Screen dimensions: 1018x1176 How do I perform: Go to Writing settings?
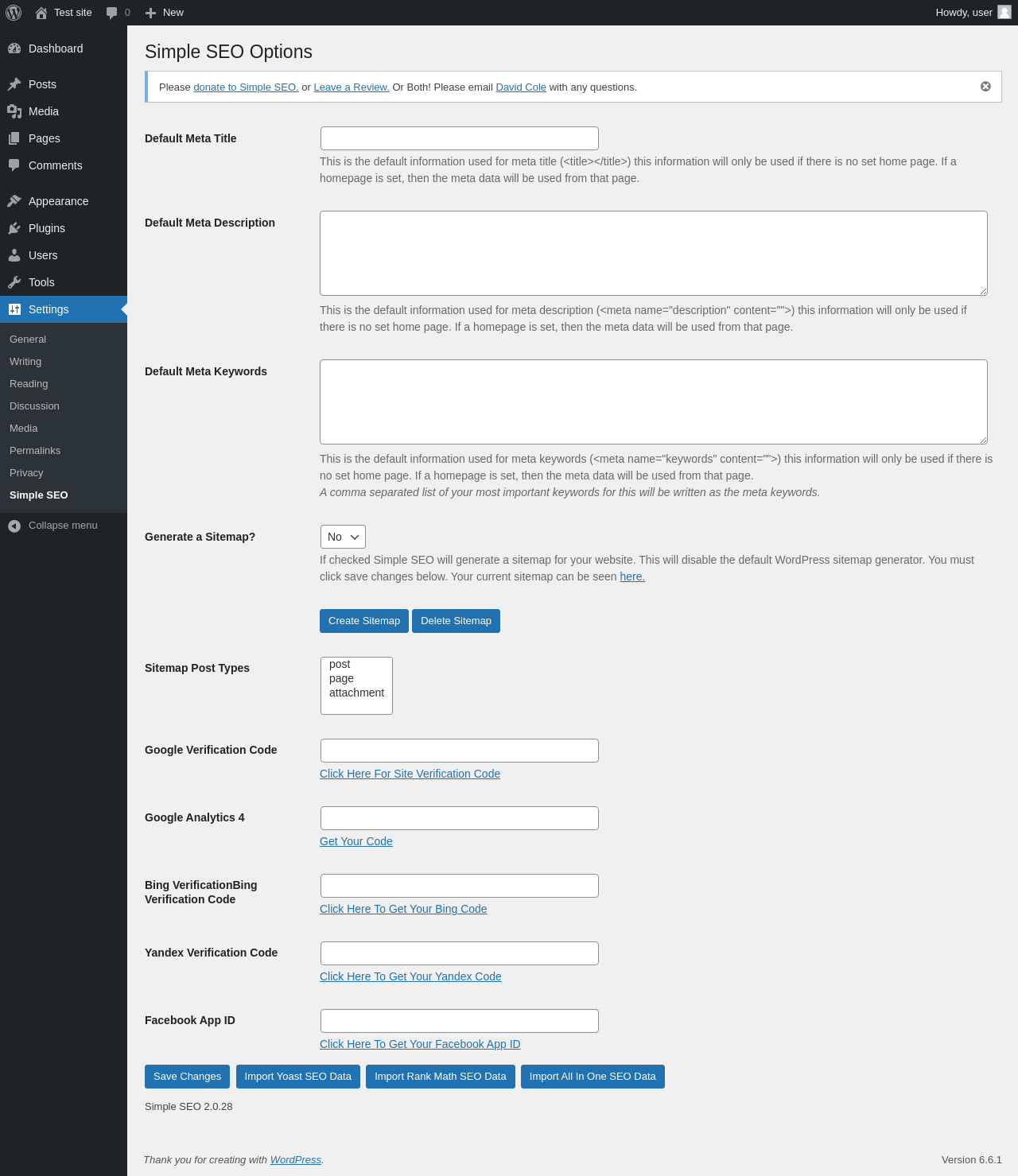click(25, 362)
